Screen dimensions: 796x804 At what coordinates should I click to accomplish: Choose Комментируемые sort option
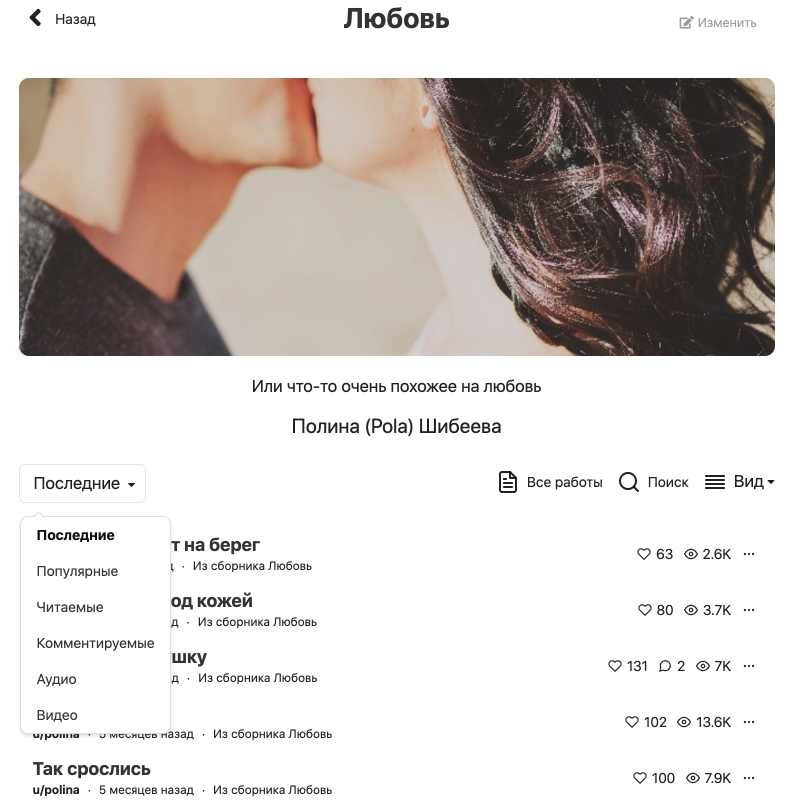coord(95,643)
